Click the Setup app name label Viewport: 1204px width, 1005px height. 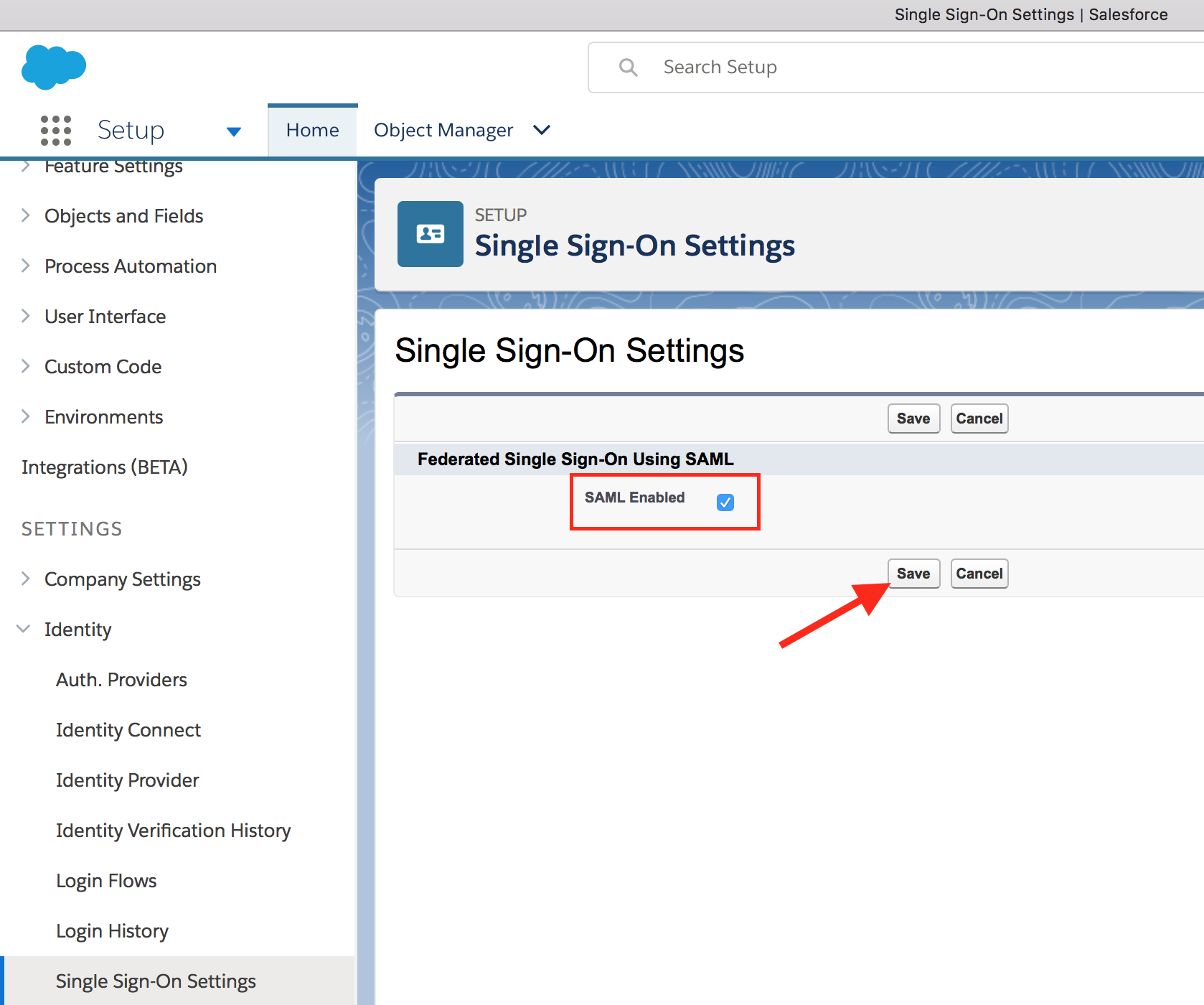point(131,130)
